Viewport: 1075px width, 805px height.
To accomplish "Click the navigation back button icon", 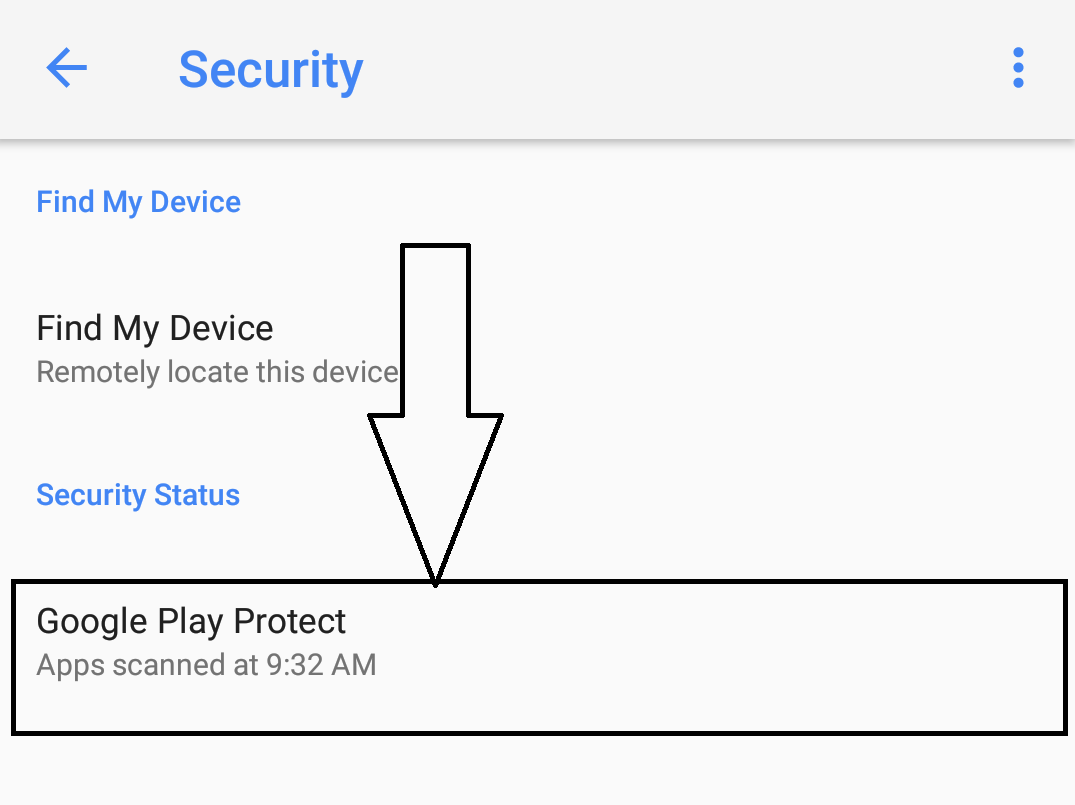I will click(x=65, y=68).
